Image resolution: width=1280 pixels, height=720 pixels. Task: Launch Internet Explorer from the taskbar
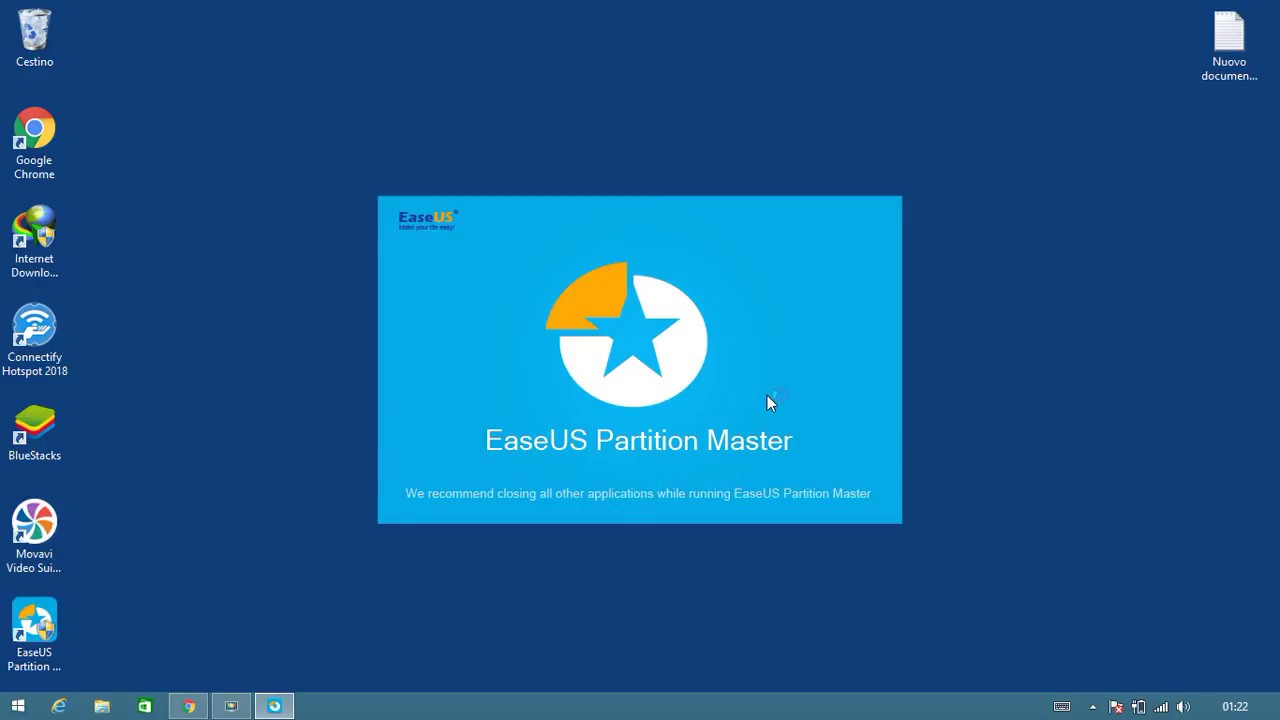59,706
